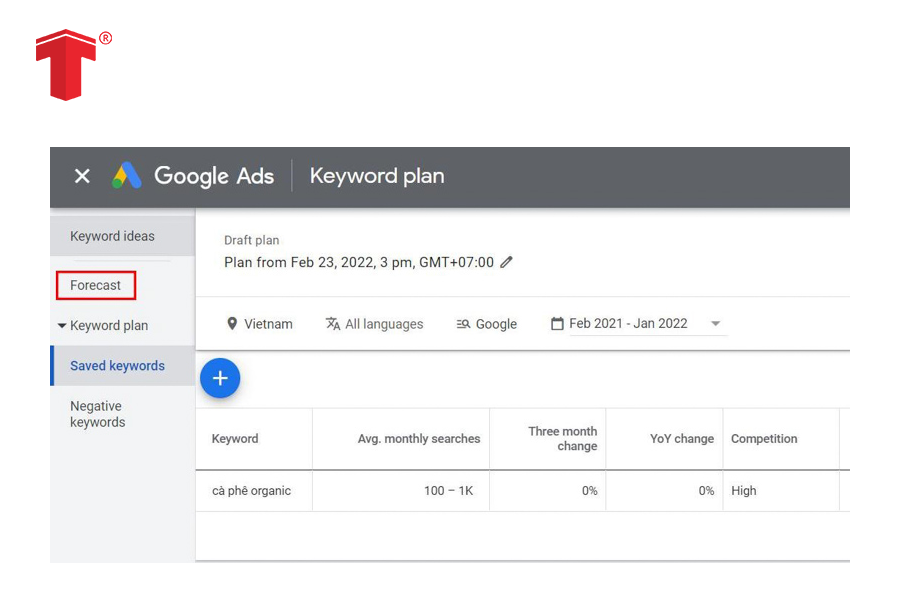Viewport: 900px width, 600px height.
Task: Click the Google Ads logo icon
Action: 126,176
